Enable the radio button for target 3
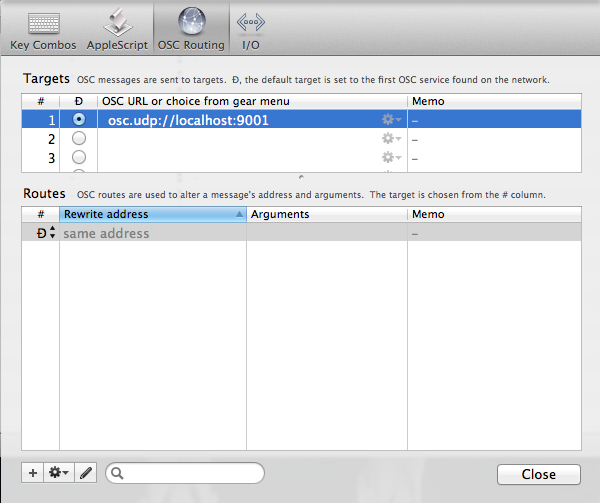The width and height of the screenshot is (600, 503). [79, 158]
